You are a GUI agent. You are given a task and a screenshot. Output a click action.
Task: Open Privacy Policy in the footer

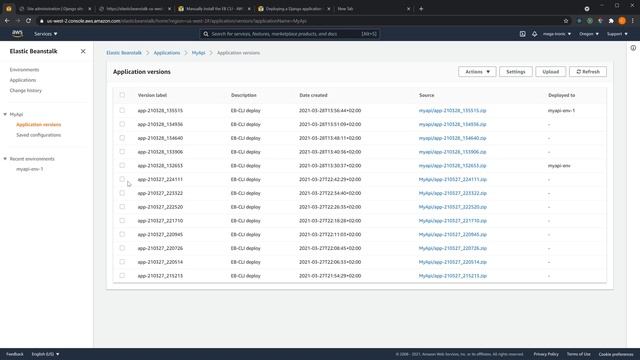tap(546, 354)
